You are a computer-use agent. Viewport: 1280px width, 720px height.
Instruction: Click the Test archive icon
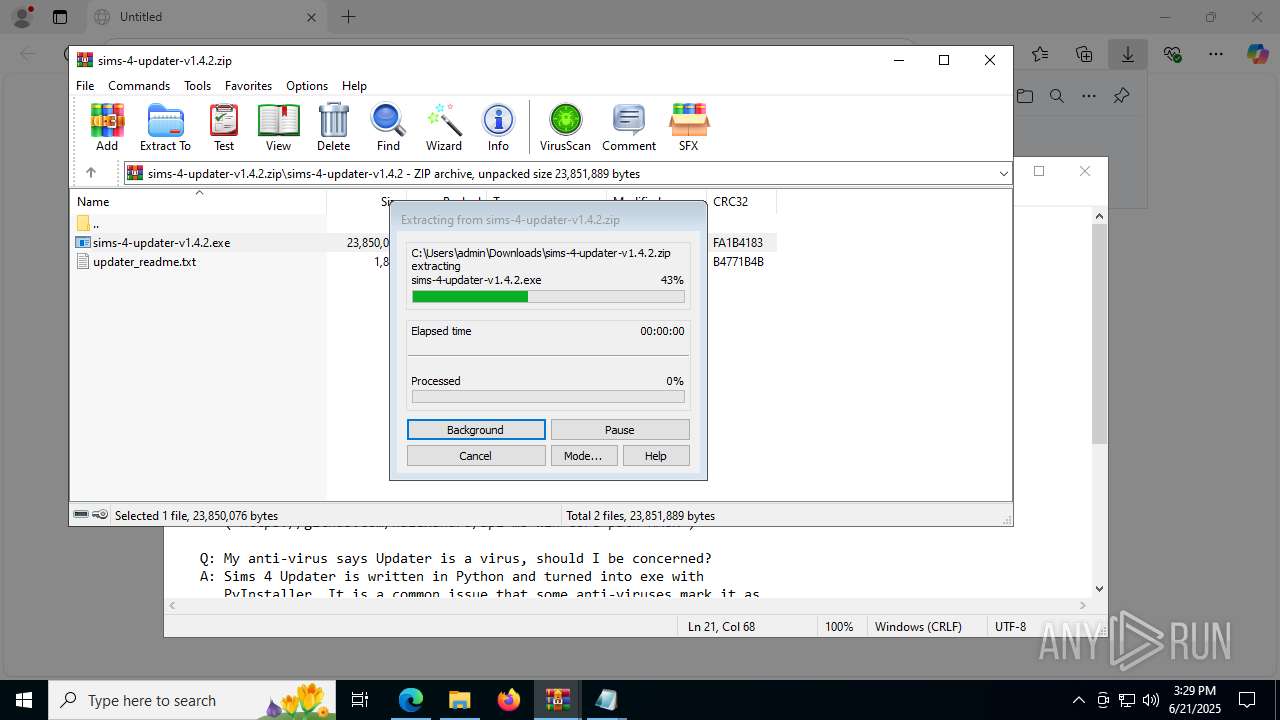[x=224, y=127]
